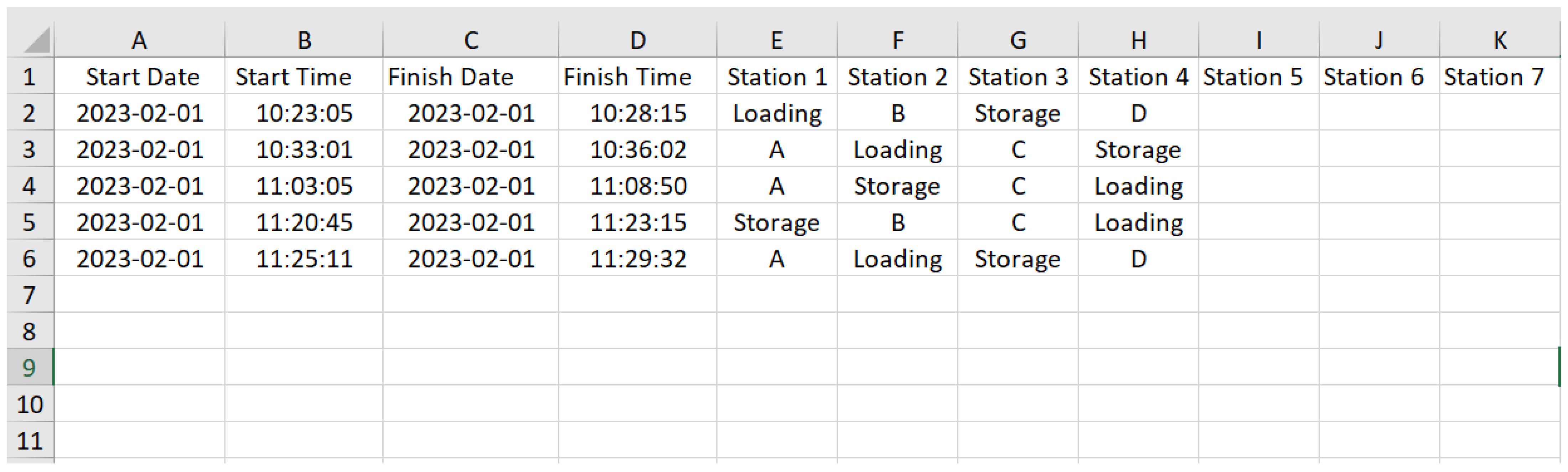Click finish time cell 11:29:32
1568x472 pixels.
638,260
